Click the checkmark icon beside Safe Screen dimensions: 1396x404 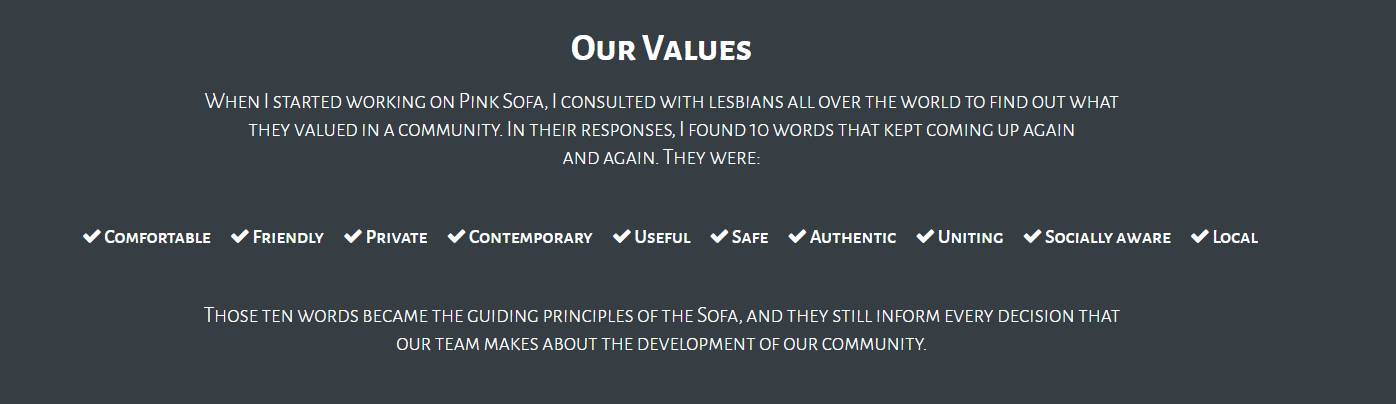pyautogui.click(x=719, y=236)
